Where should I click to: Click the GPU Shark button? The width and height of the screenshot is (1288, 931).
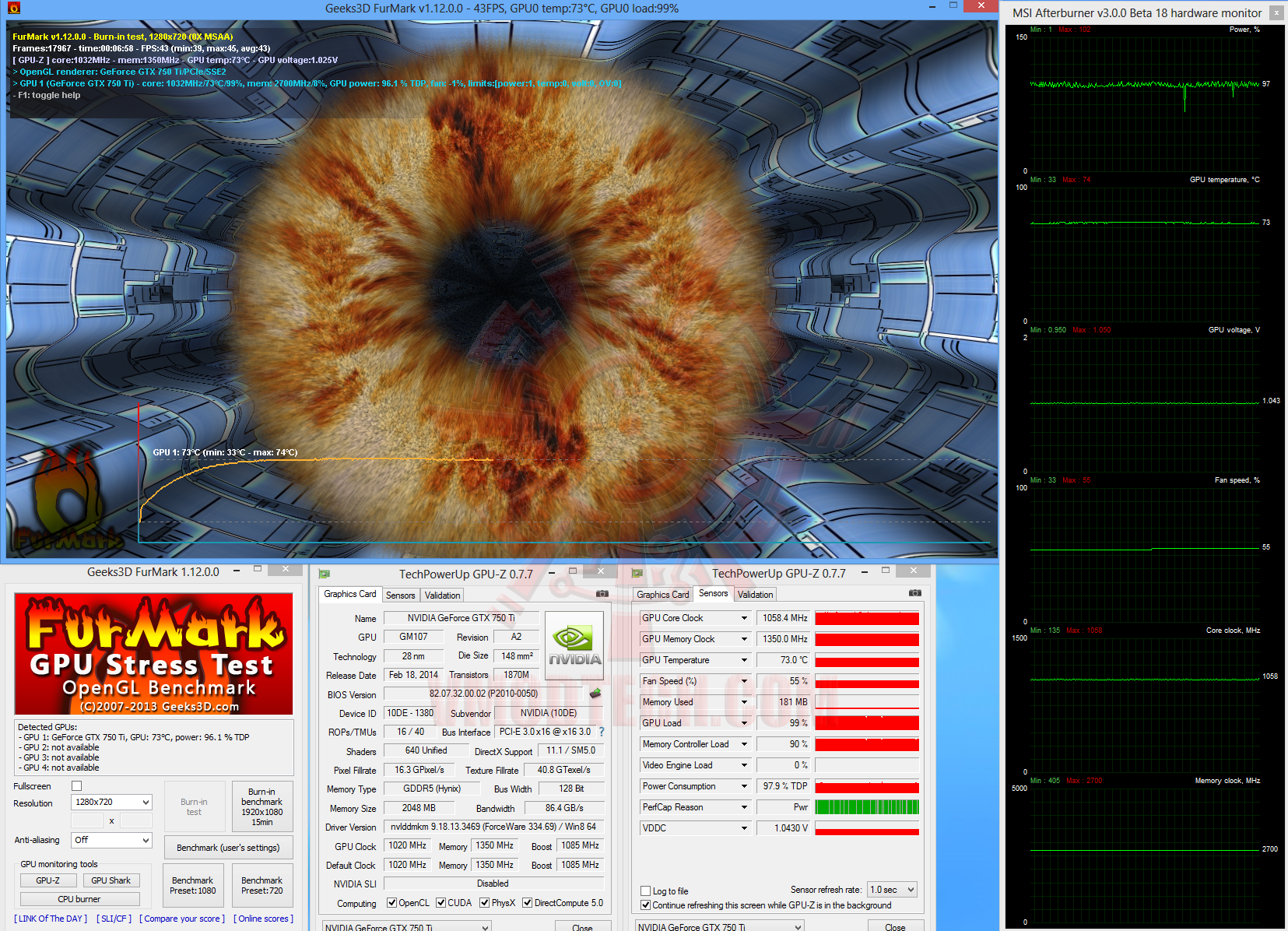click(x=111, y=880)
